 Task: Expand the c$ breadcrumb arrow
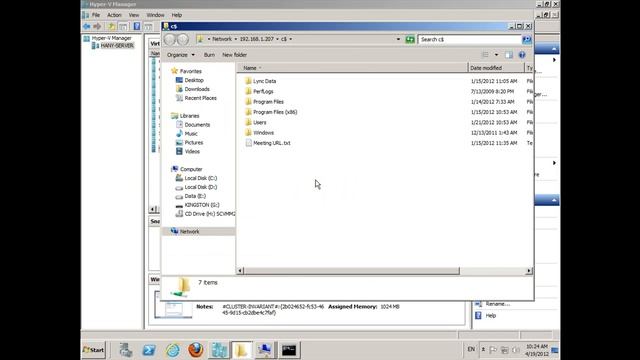click(x=291, y=39)
